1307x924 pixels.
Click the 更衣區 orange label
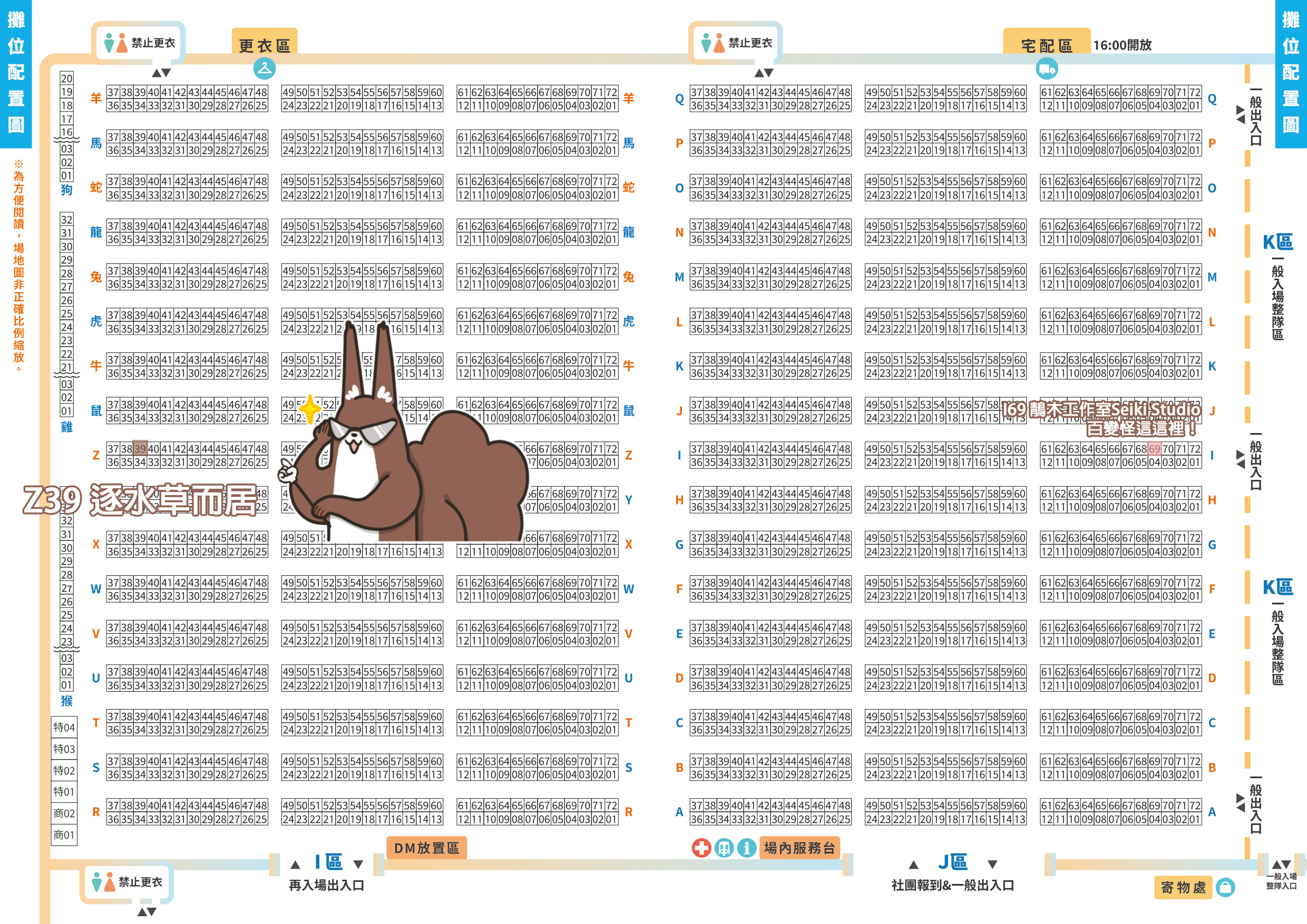[x=264, y=45]
